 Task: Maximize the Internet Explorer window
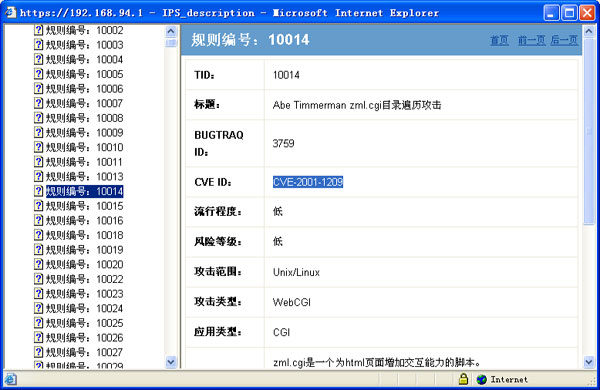coord(569,13)
